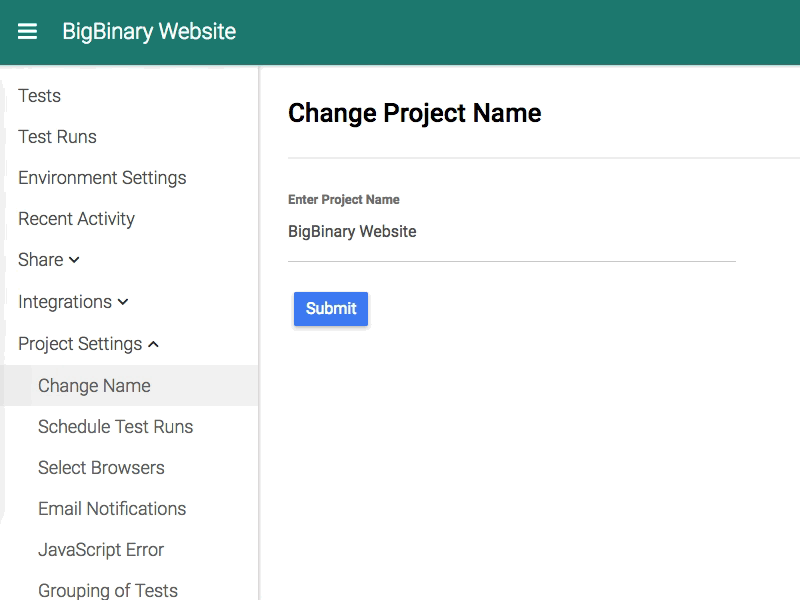Go to Test Runs in sidebar

click(57, 137)
